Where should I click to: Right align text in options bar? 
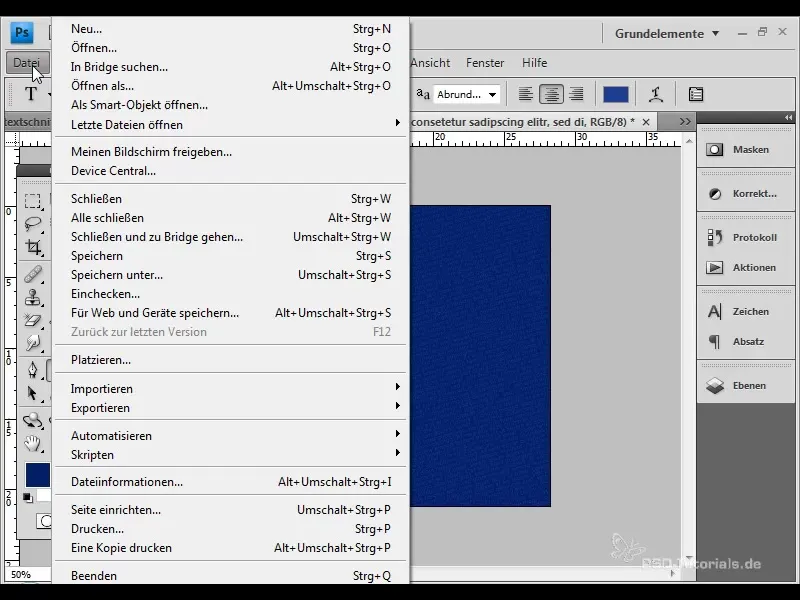pos(577,94)
